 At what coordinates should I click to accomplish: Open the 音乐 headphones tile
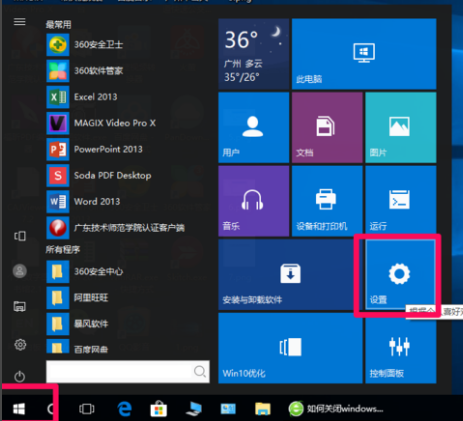click(x=254, y=201)
